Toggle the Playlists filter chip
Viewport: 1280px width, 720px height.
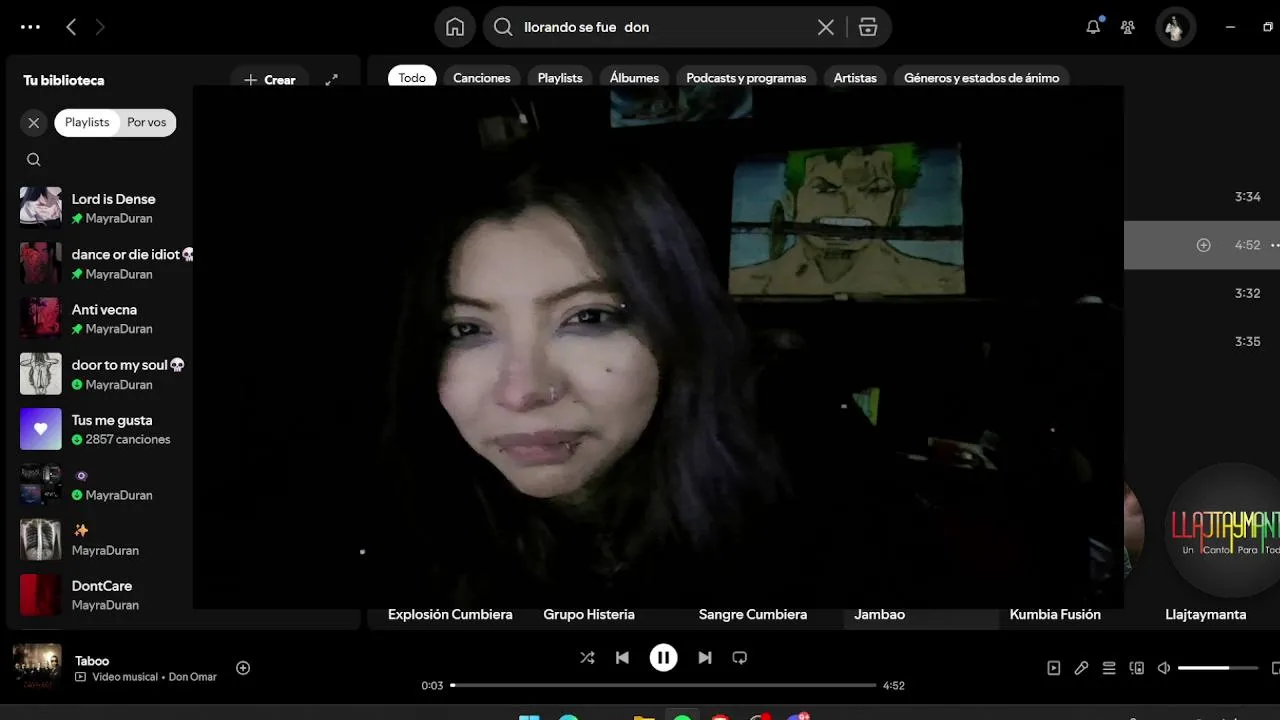pyautogui.click(x=87, y=122)
